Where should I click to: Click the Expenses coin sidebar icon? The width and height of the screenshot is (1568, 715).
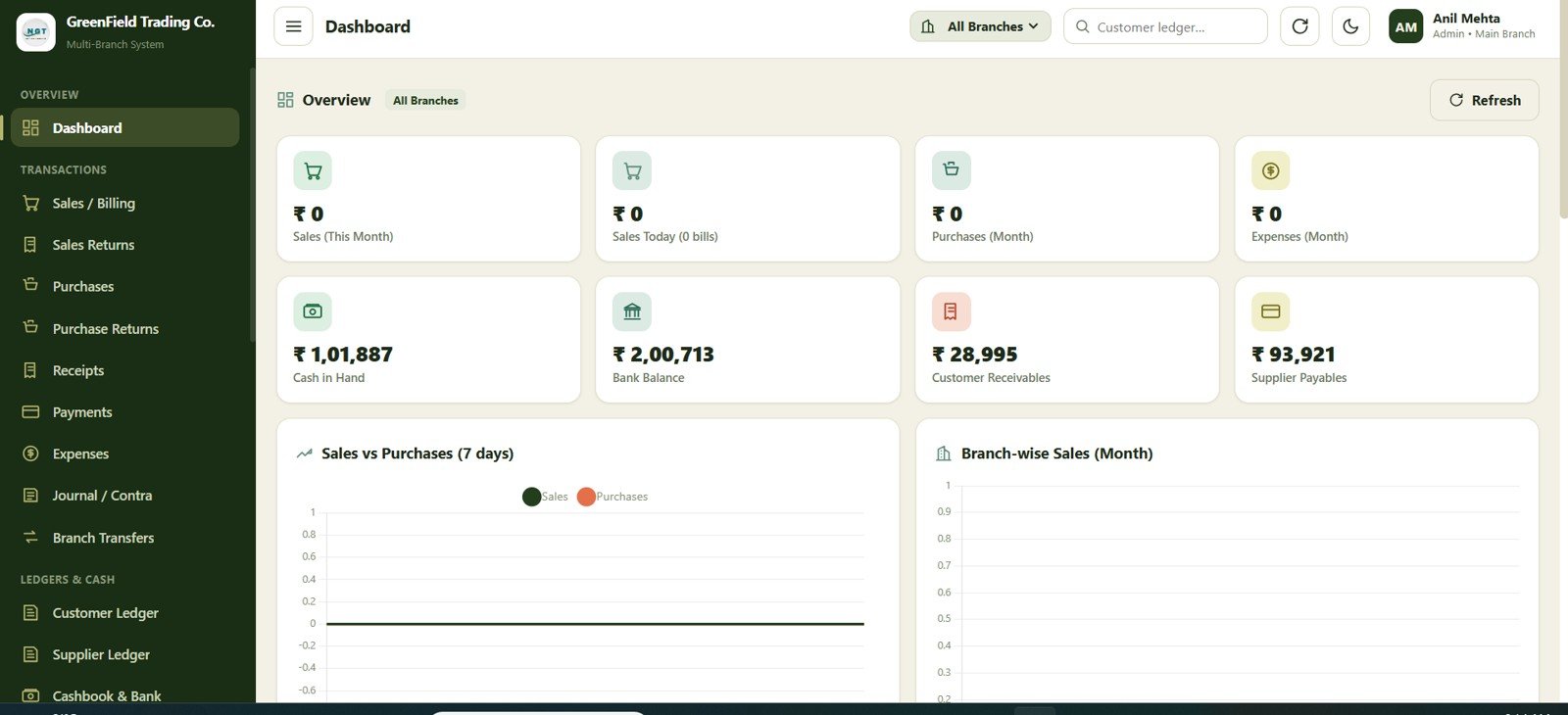point(30,453)
